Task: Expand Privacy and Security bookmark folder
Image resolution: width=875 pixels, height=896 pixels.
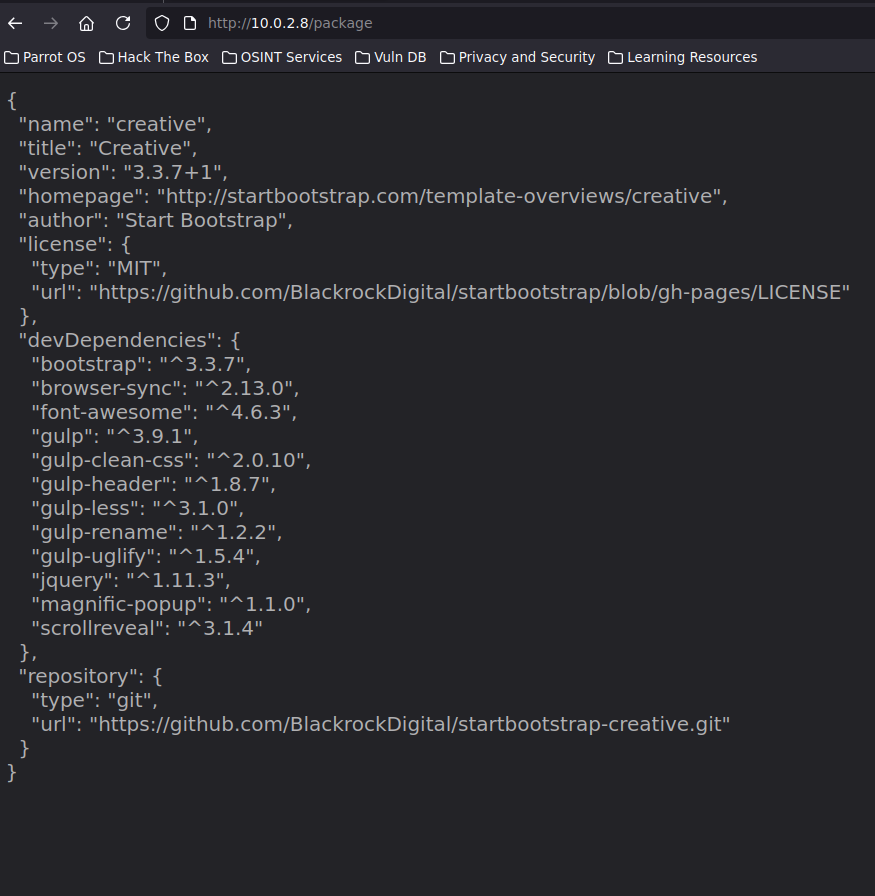Action: [517, 57]
